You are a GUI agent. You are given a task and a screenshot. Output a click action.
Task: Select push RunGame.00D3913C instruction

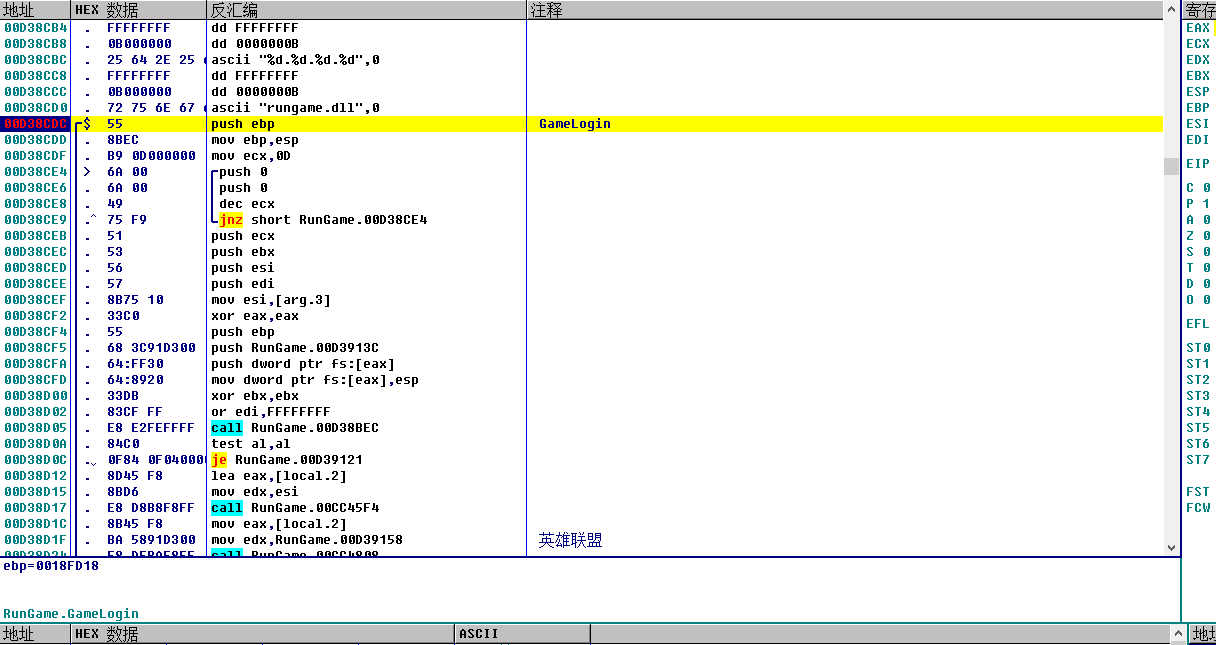click(x=295, y=348)
